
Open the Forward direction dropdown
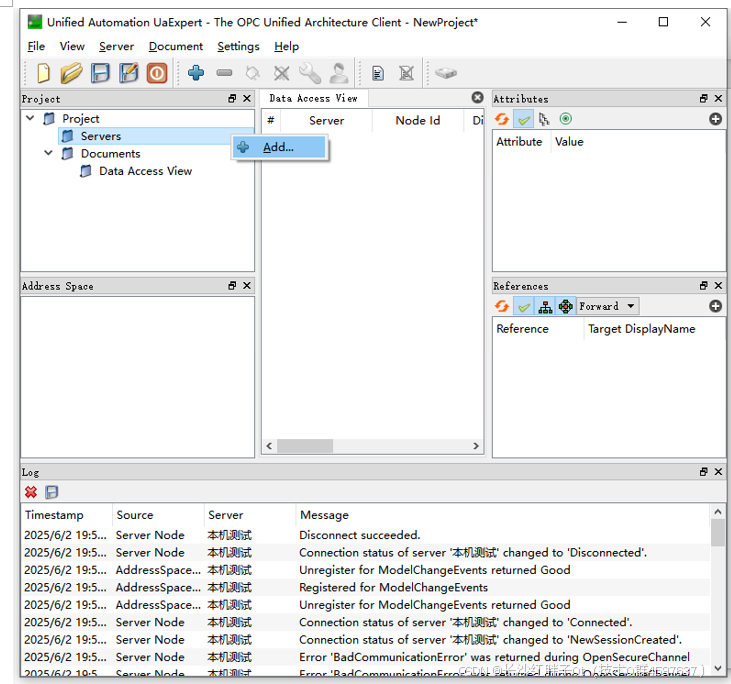pyautogui.click(x=608, y=306)
